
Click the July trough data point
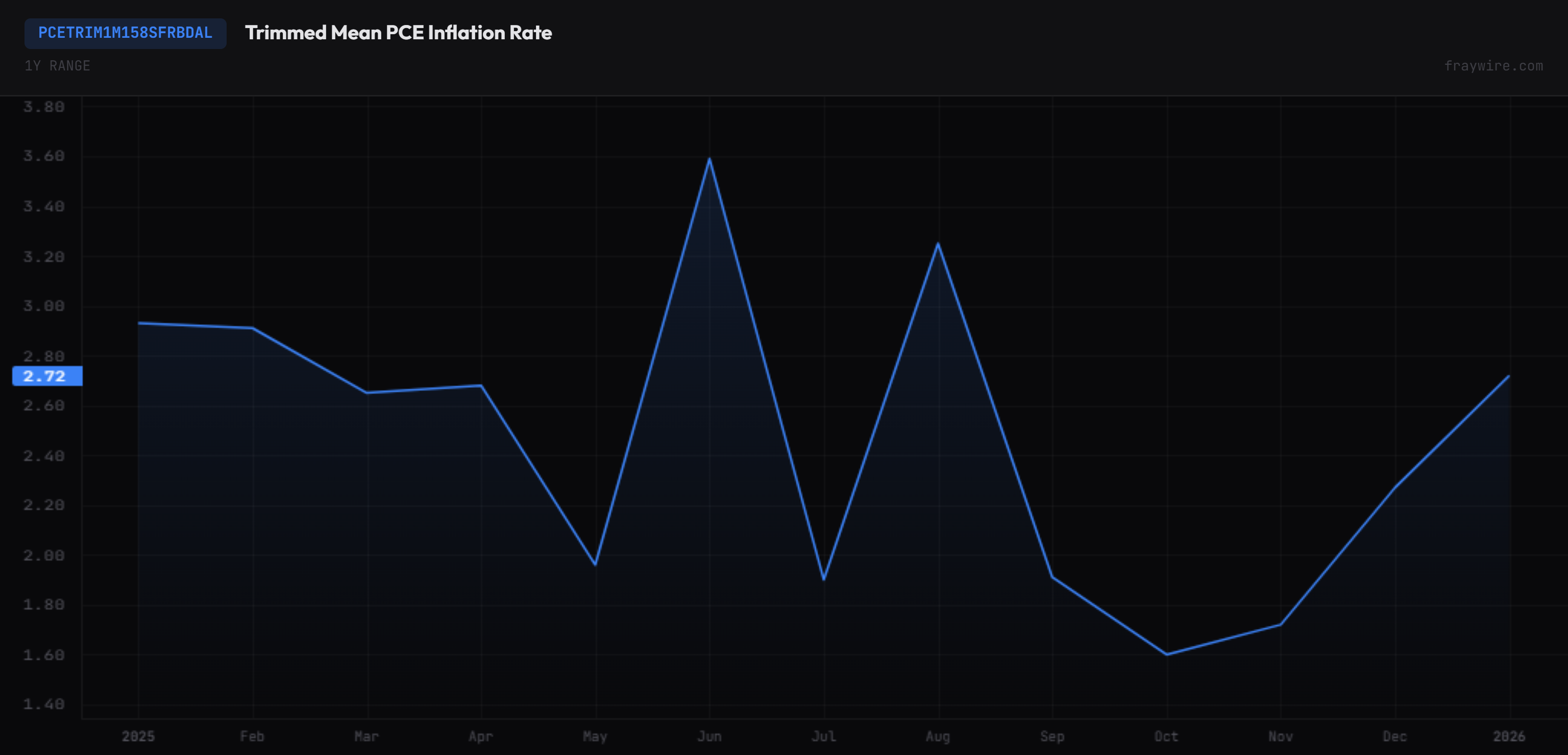tap(824, 579)
